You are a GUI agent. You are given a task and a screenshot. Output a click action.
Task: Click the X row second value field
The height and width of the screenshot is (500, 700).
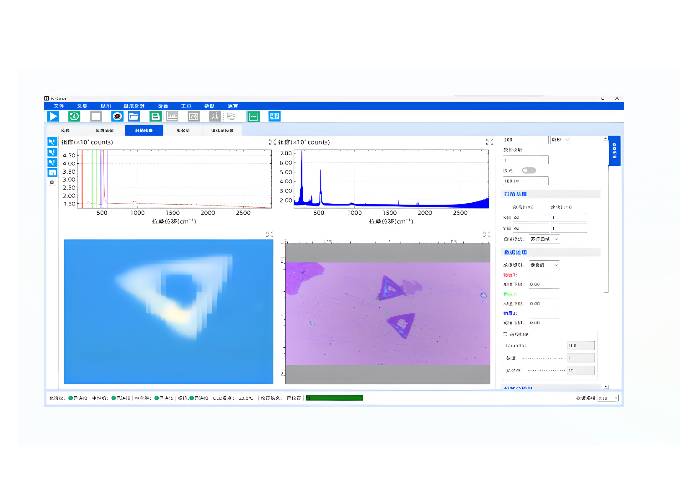tap(569, 218)
